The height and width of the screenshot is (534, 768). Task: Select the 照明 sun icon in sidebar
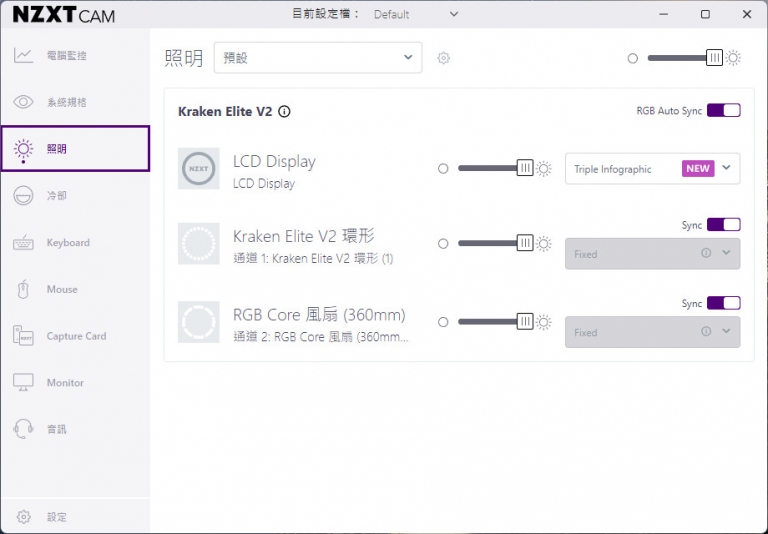point(23,149)
